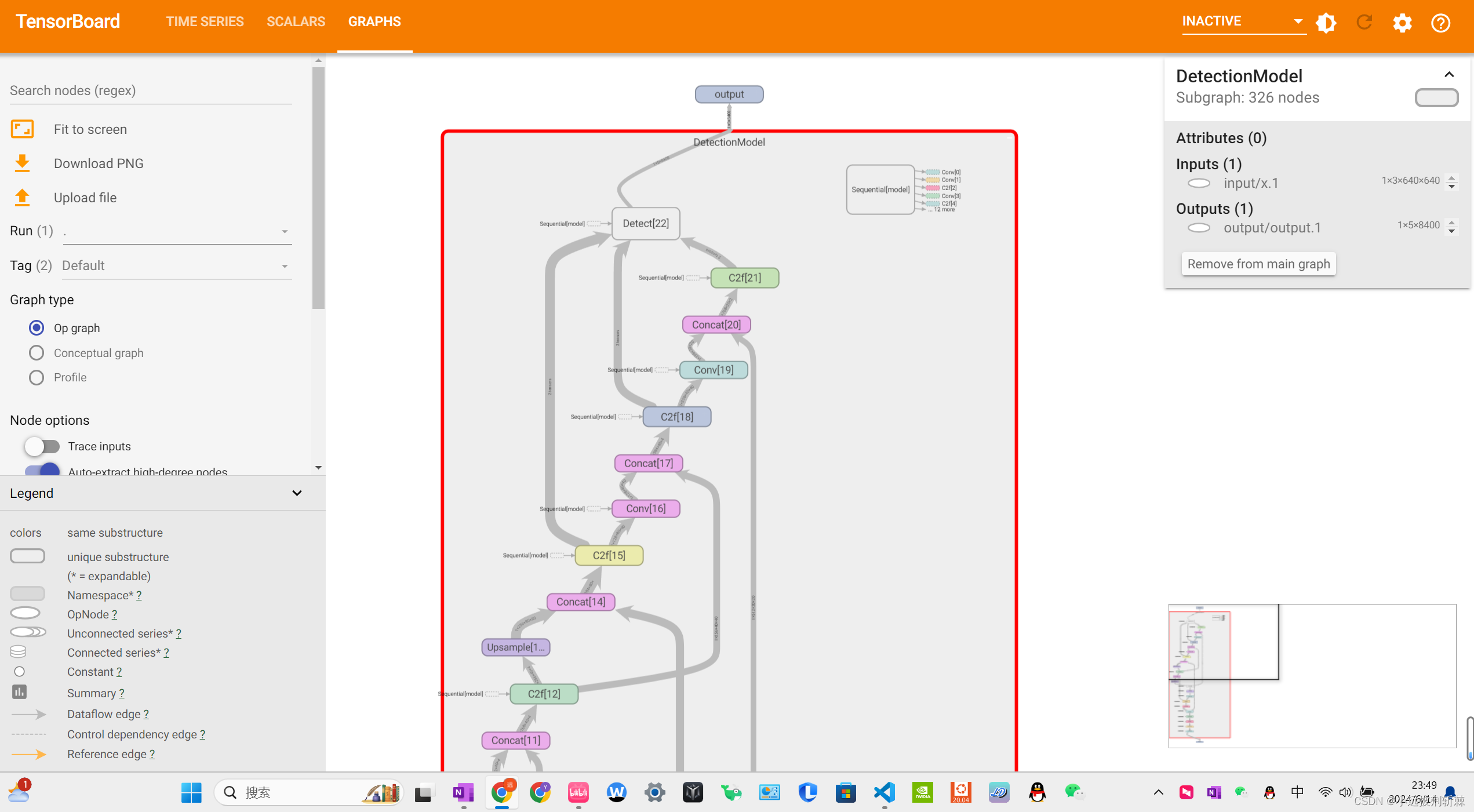Click the Fit to screen icon
The width and height of the screenshot is (1474, 812).
pyautogui.click(x=22, y=129)
